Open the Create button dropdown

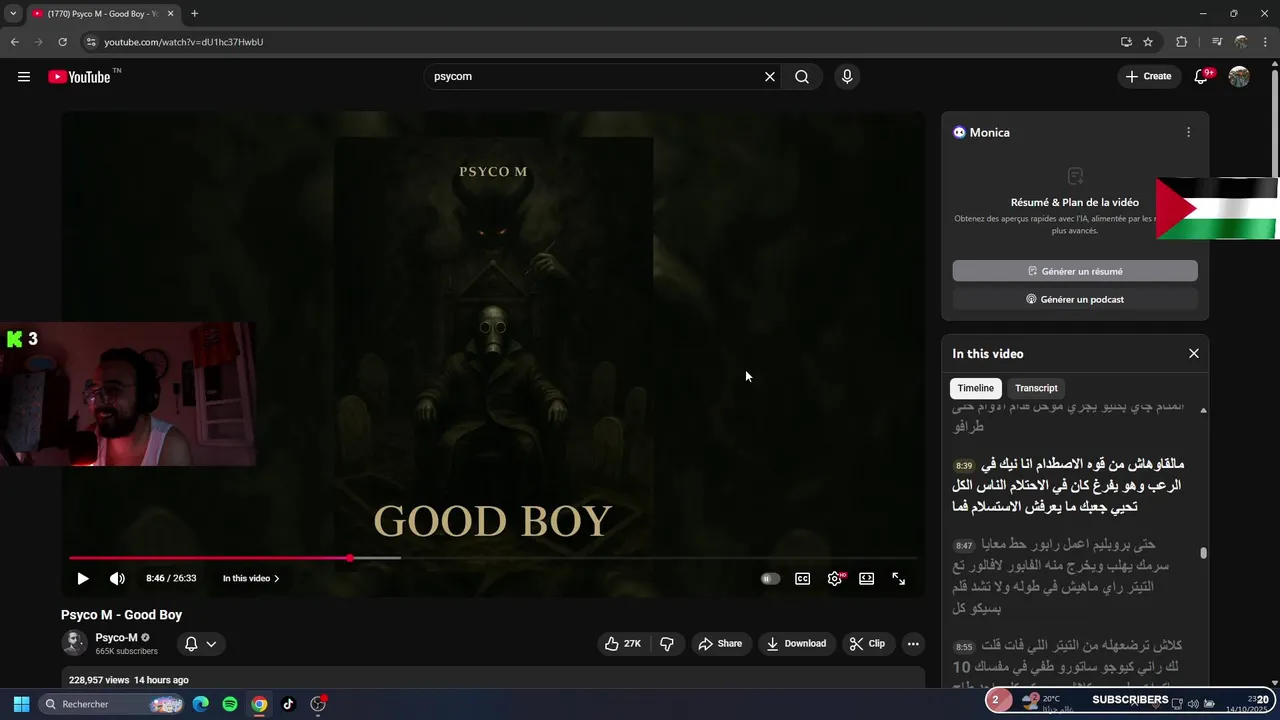click(x=1148, y=76)
